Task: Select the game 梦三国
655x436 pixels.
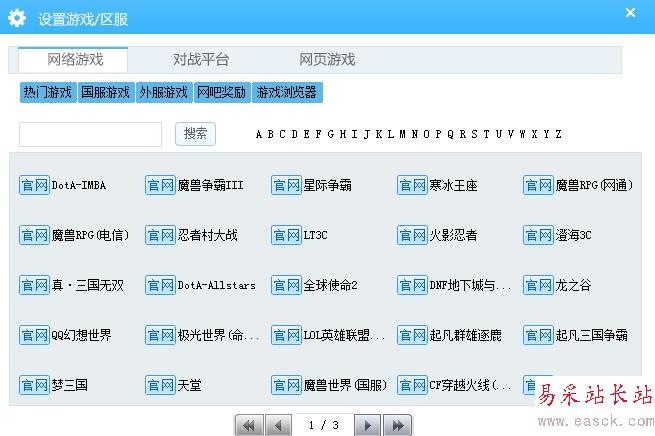Action: click(x=69, y=385)
